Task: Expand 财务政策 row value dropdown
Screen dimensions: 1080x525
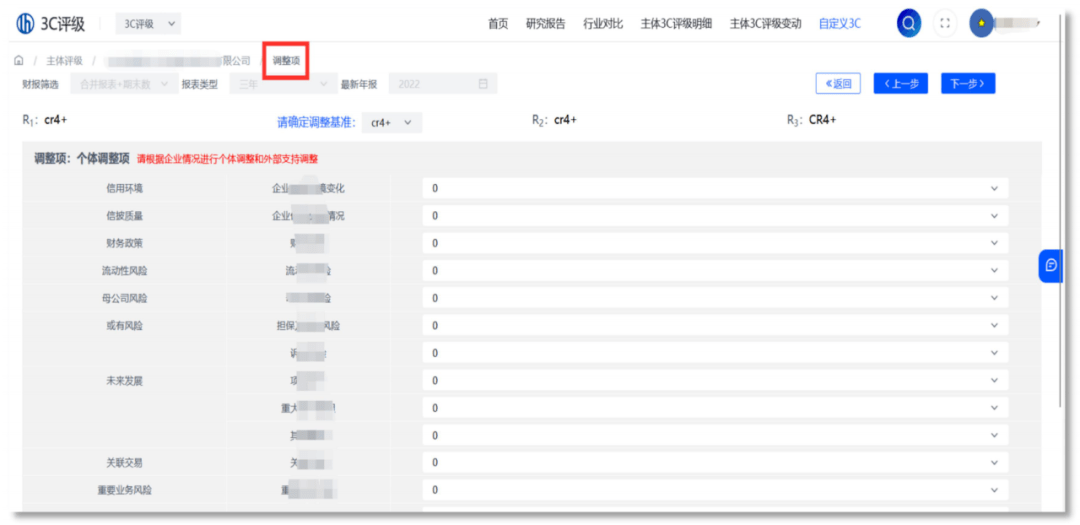Action: click(x=715, y=243)
